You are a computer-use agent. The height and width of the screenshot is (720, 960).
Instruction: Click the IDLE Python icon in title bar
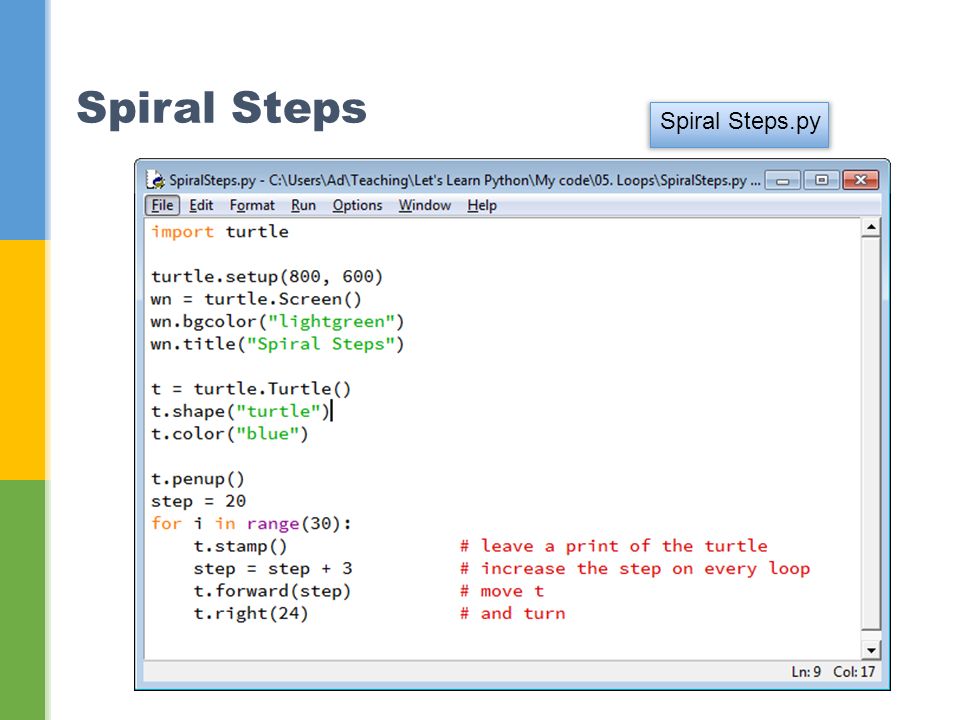[x=156, y=179]
